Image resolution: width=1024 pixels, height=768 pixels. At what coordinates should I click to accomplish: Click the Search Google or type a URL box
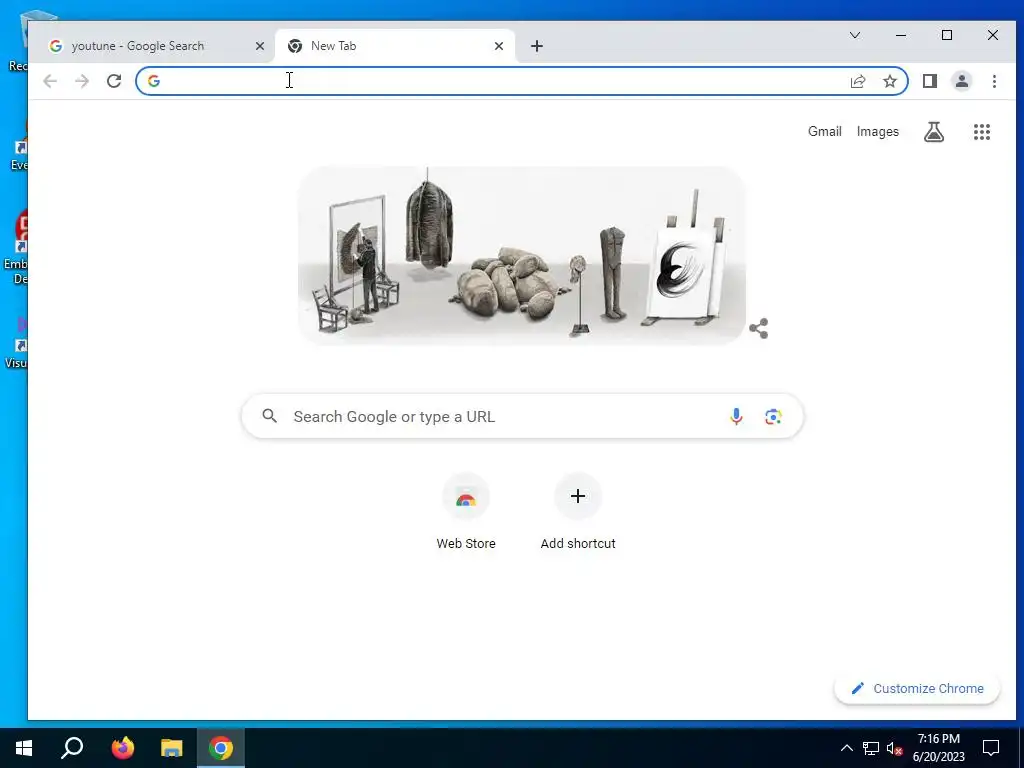(522, 417)
